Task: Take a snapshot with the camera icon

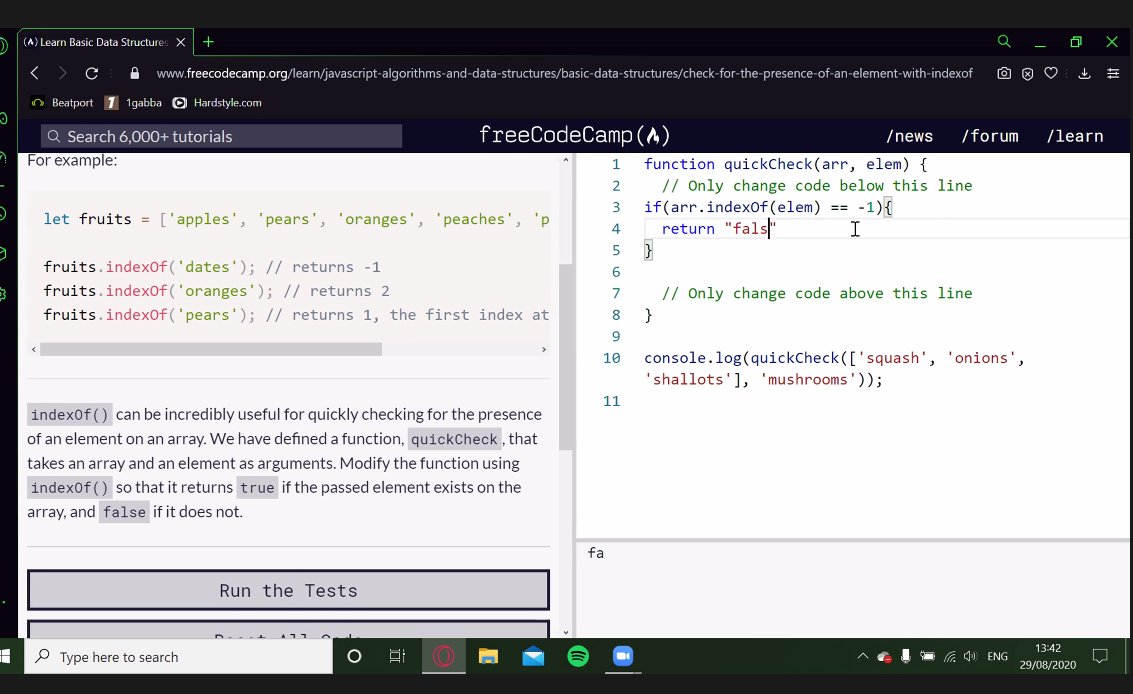Action: point(1004,73)
